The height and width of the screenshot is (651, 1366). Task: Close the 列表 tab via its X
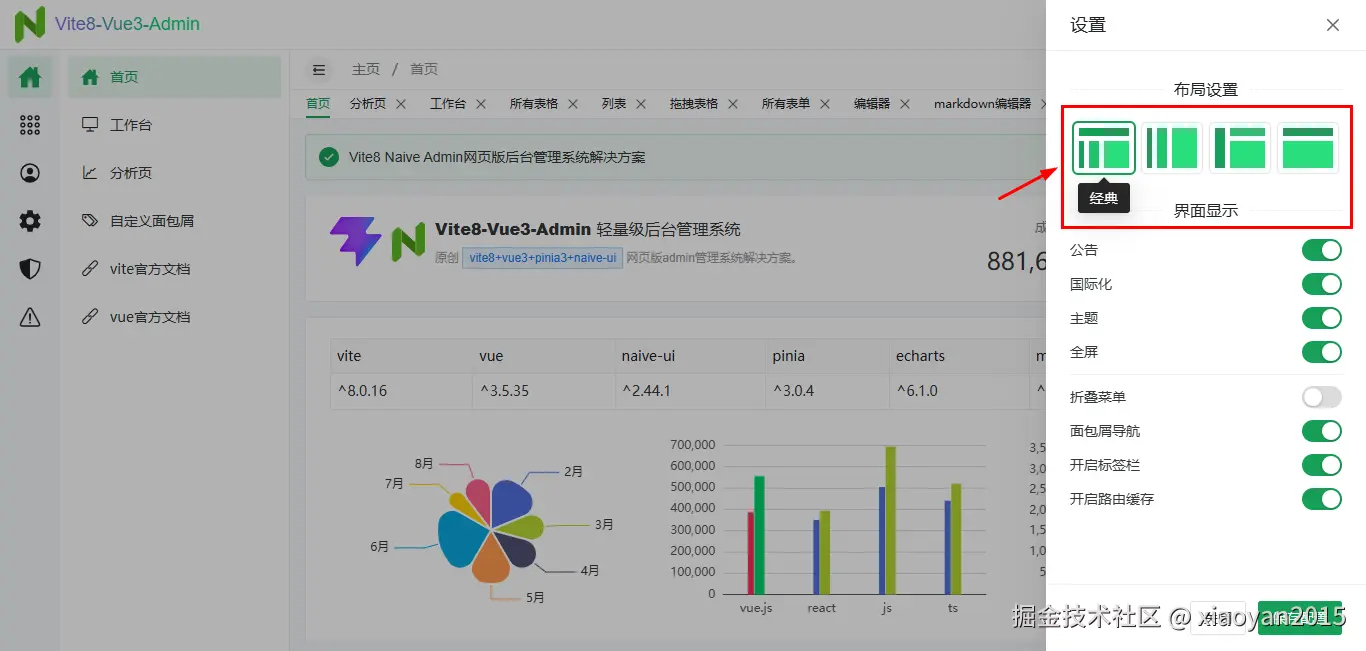[641, 104]
